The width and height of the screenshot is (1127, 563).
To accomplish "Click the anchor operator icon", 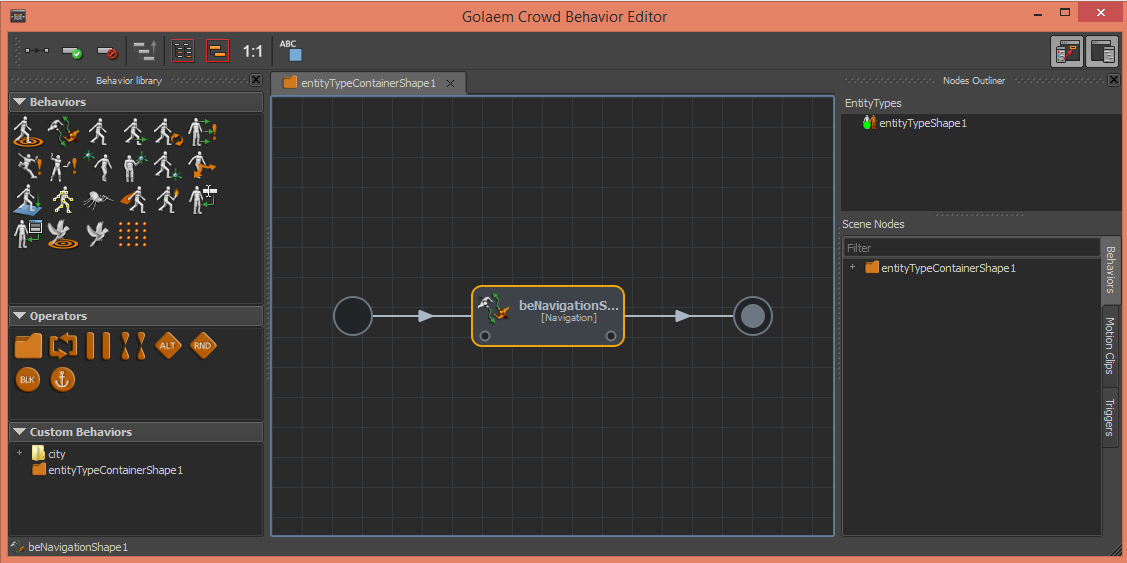I will point(63,380).
